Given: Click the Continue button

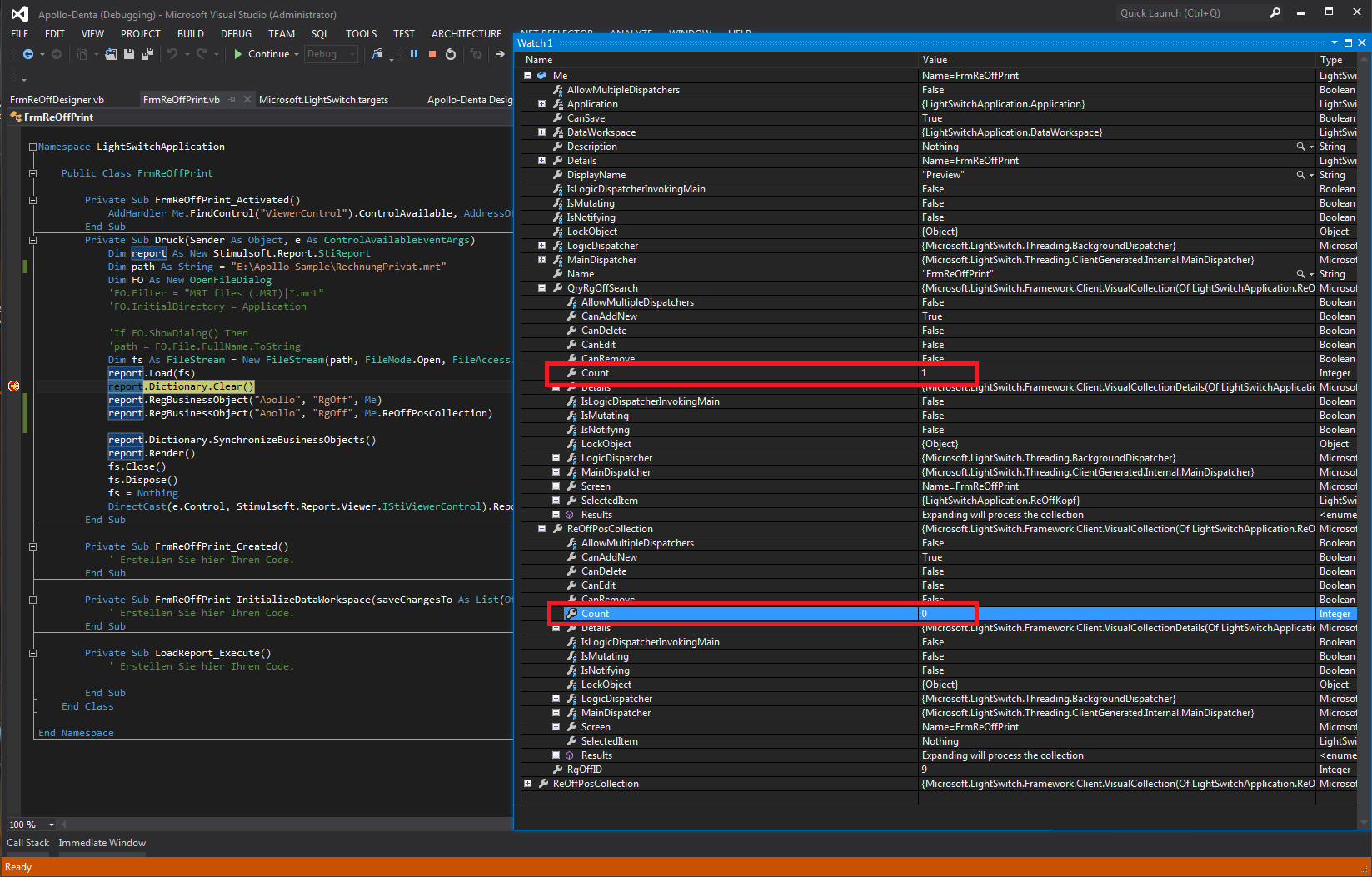Looking at the screenshot, I should pyautogui.click(x=262, y=54).
